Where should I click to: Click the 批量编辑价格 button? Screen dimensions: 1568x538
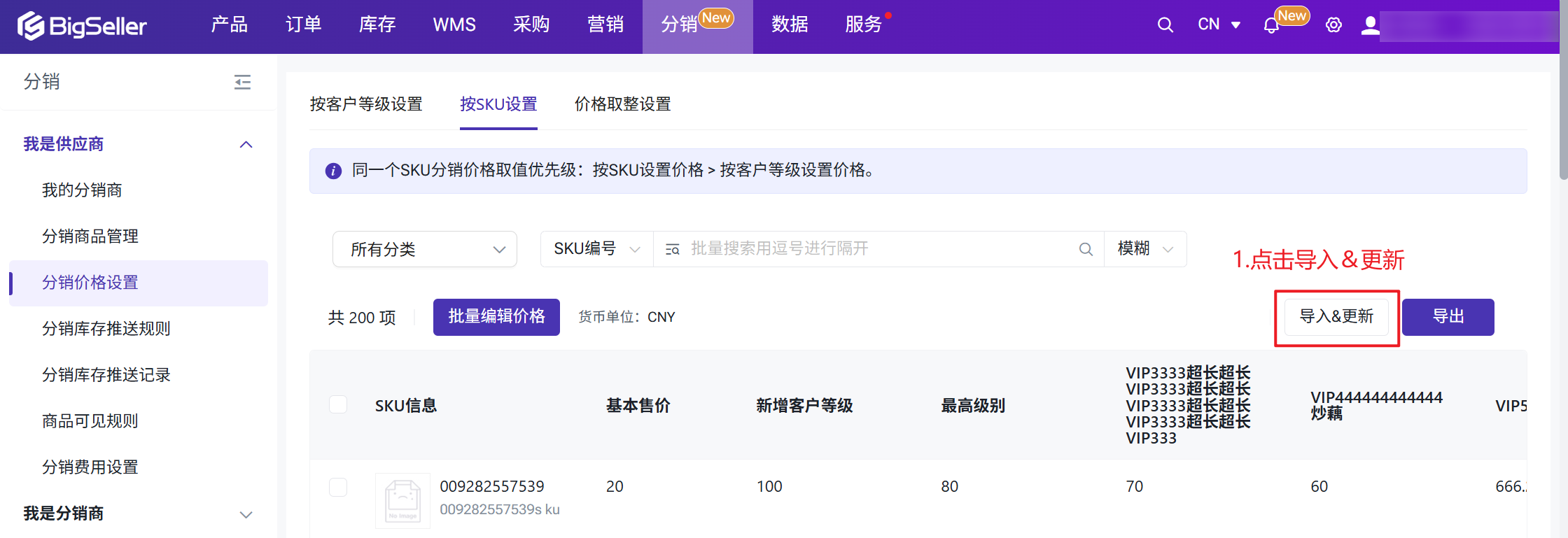496,317
